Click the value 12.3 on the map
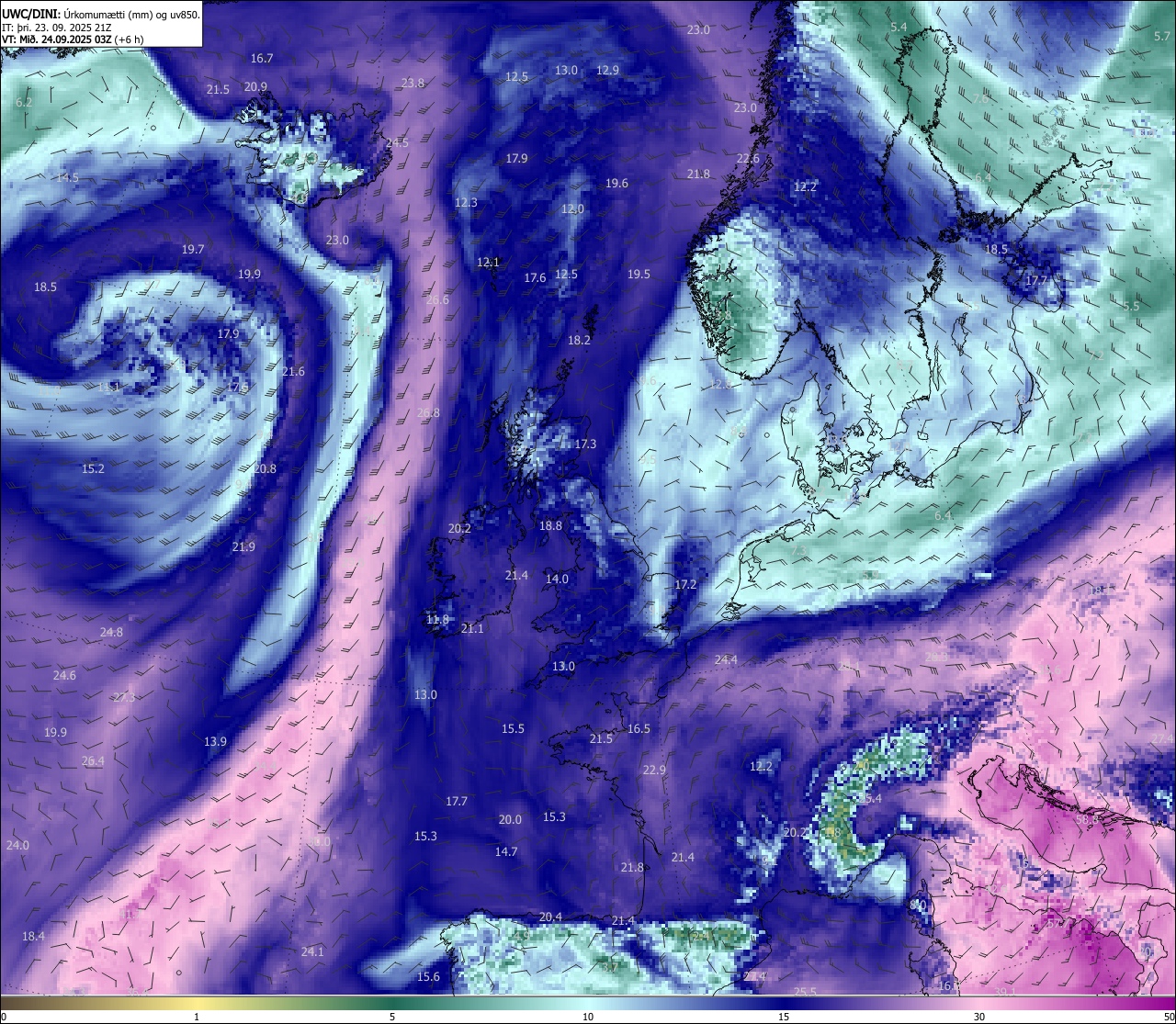Image resolution: width=1176 pixels, height=1024 pixels. click(x=466, y=203)
